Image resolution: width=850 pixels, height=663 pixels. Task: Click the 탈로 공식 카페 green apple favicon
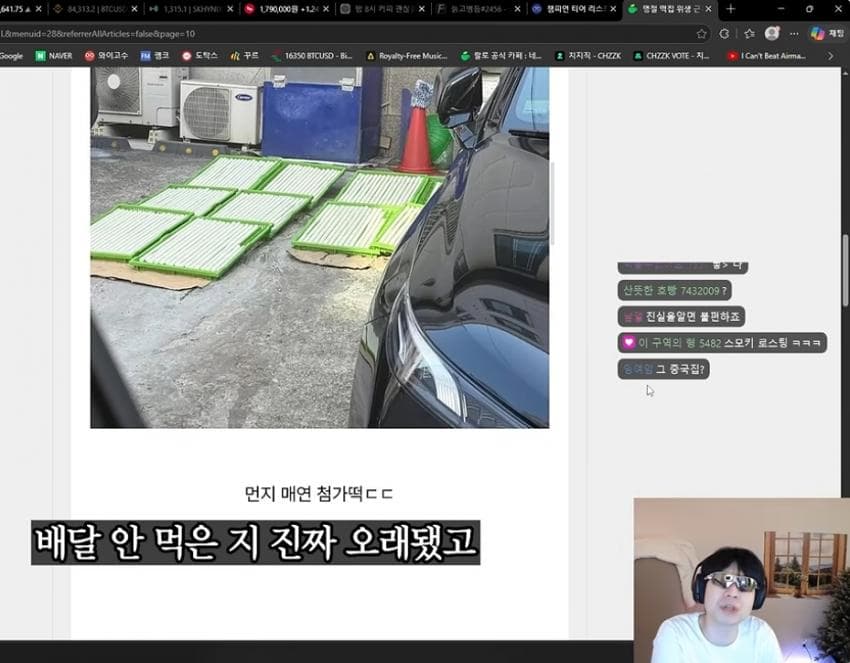tap(465, 56)
